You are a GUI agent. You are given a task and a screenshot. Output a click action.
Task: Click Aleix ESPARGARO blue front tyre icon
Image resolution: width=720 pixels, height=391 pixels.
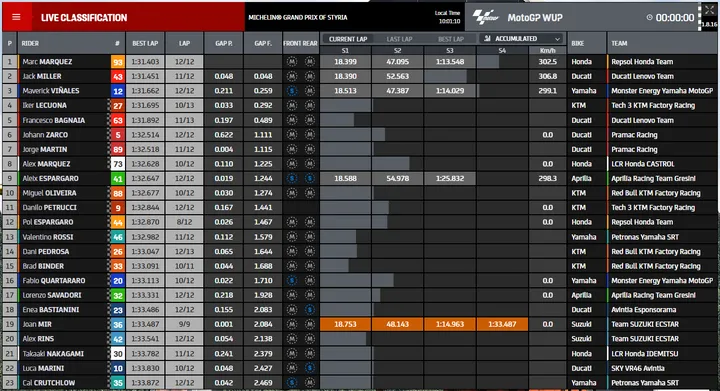(x=292, y=179)
